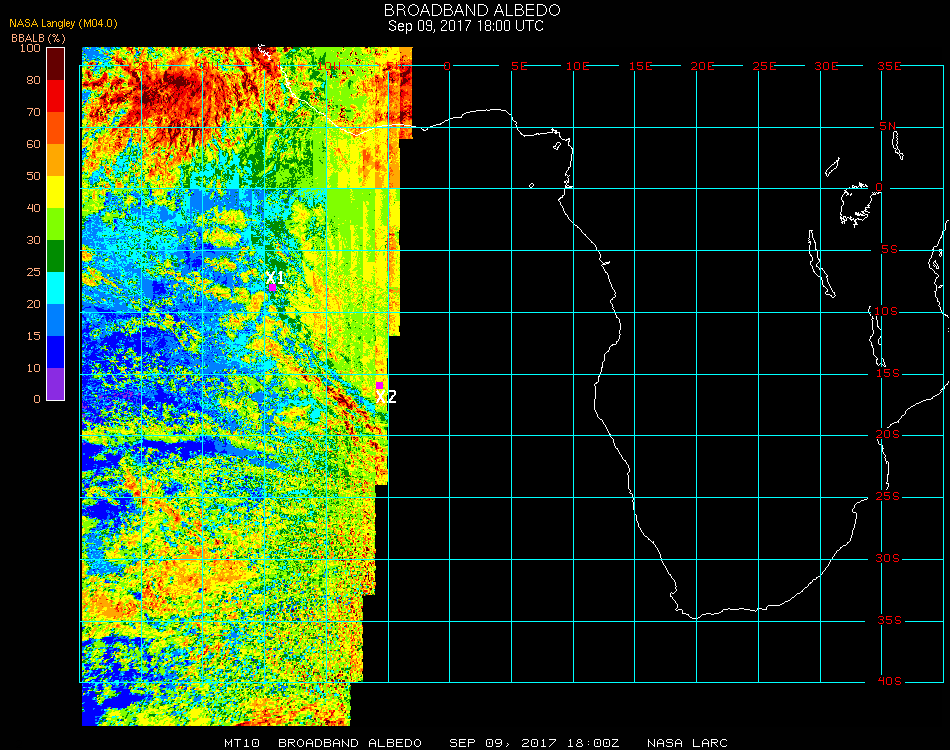The height and width of the screenshot is (750, 950).
Task: Click the 'SEP 09, 2017 18:00Z' footer text
Action: [534, 743]
